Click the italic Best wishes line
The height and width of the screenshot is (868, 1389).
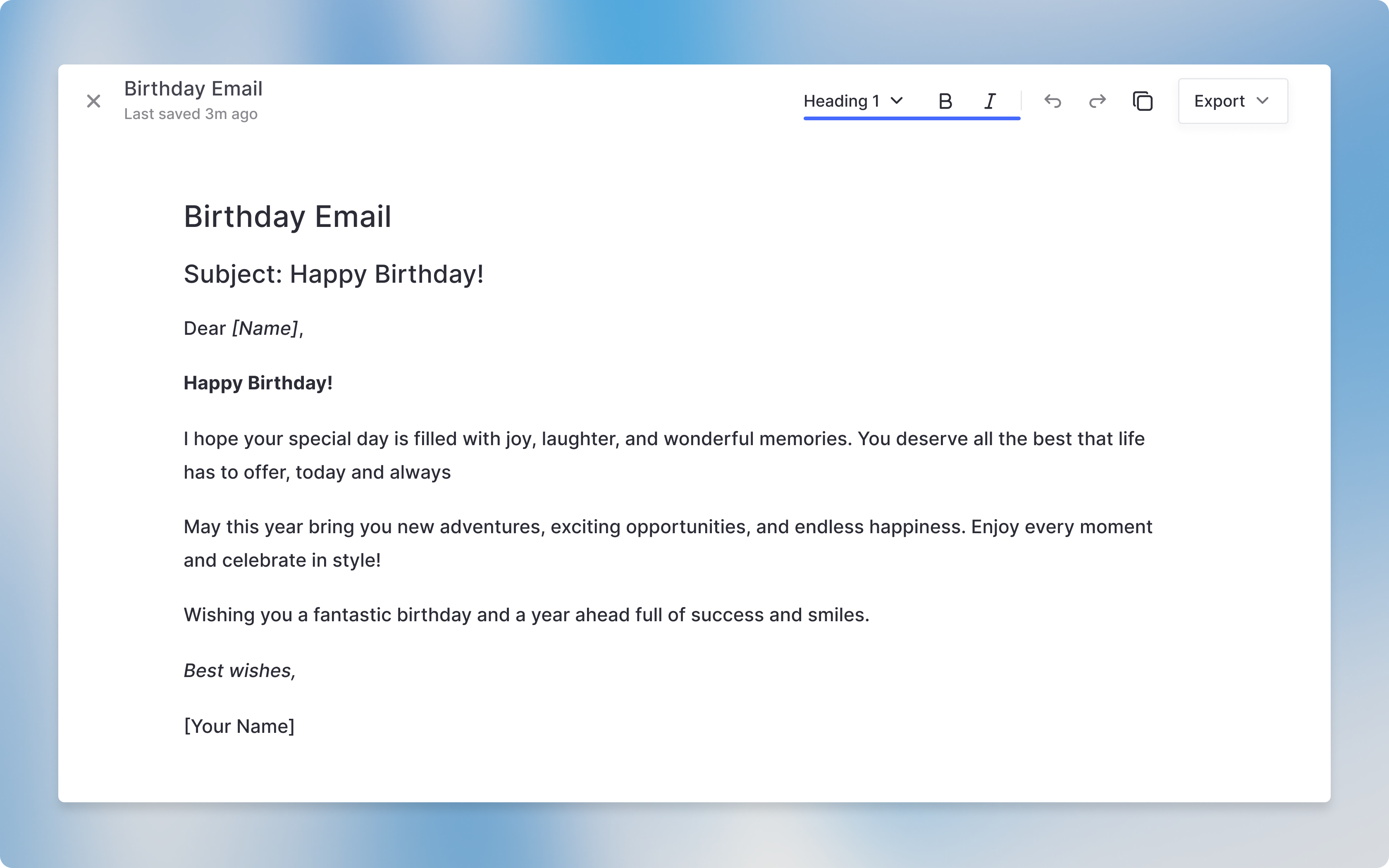click(x=239, y=670)
